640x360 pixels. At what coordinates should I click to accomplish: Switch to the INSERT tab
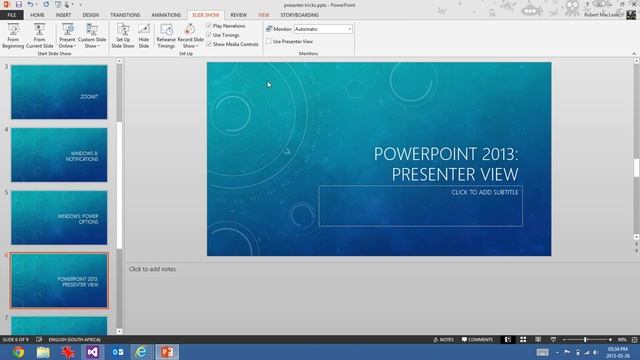63,15
